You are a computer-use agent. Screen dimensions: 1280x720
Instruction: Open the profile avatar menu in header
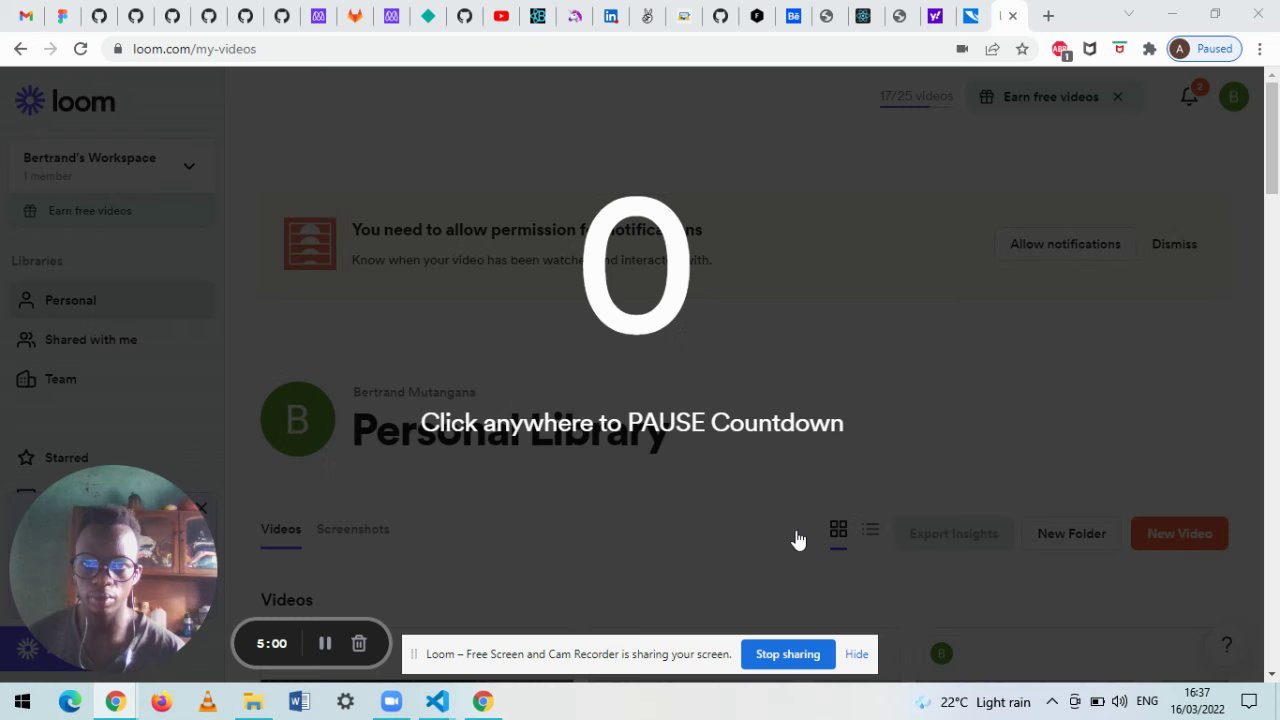1234,97
